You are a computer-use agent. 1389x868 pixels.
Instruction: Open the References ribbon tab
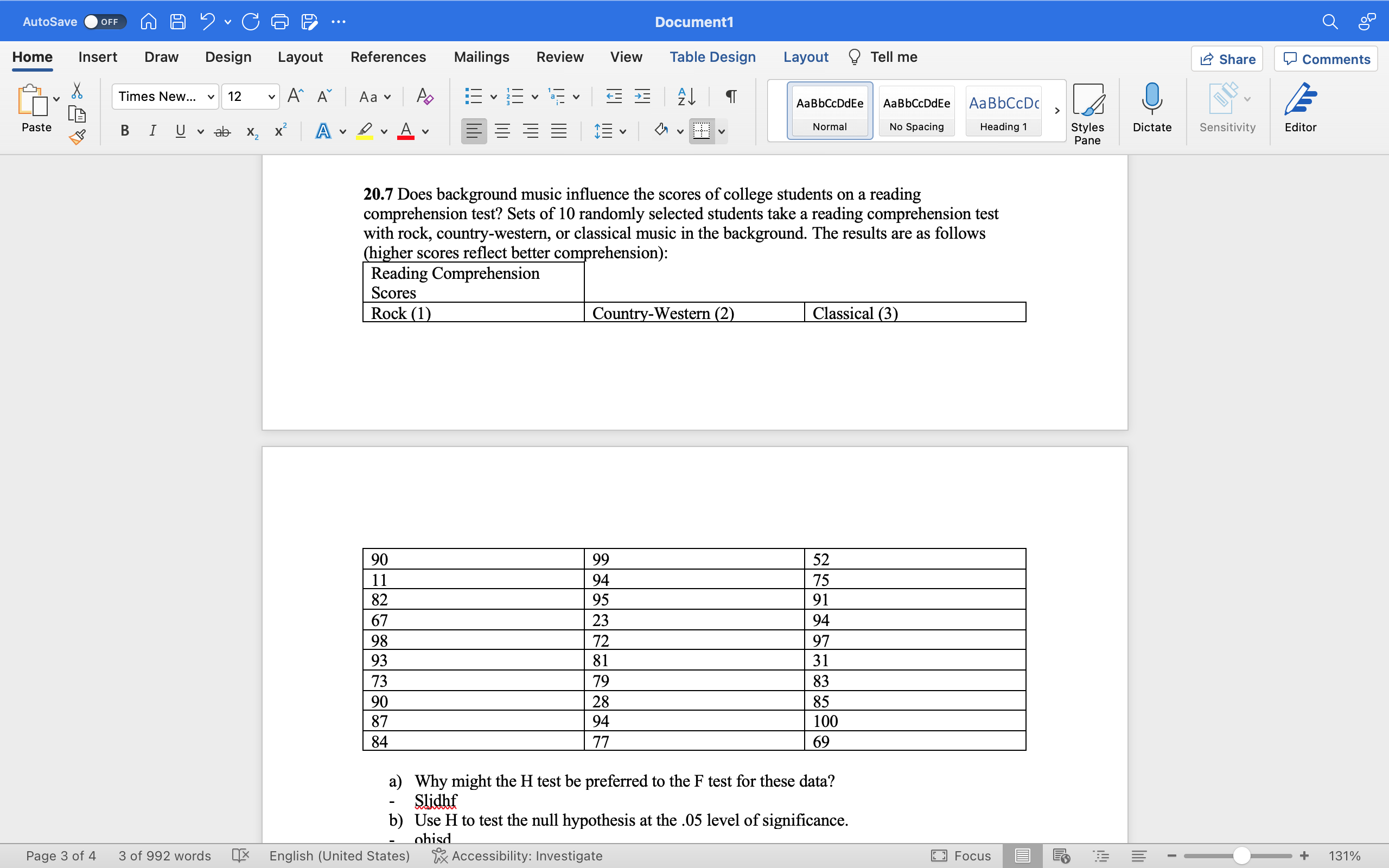pos(388,57)
